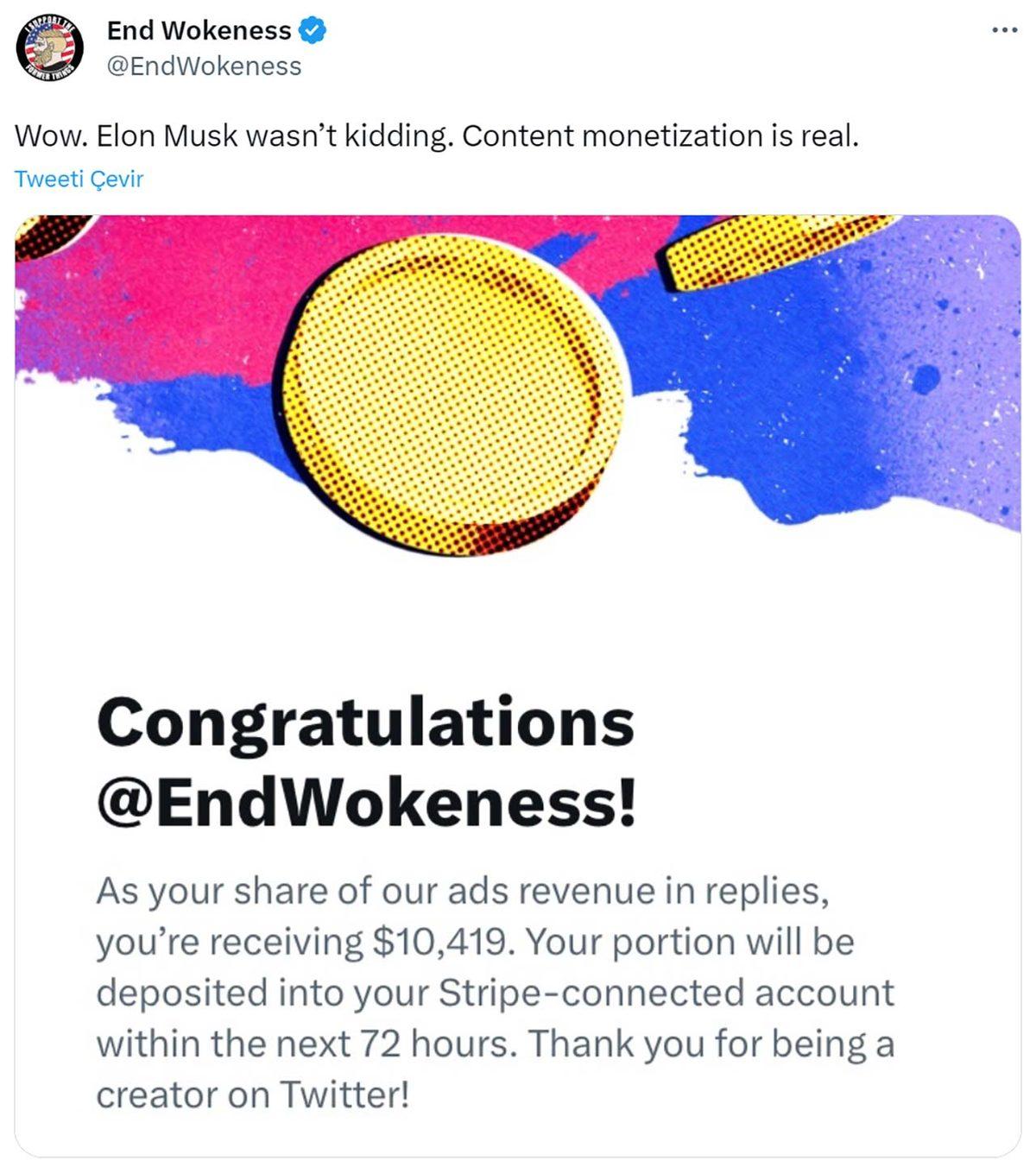Click the blue verified checkmark badge

pos(312,31)
